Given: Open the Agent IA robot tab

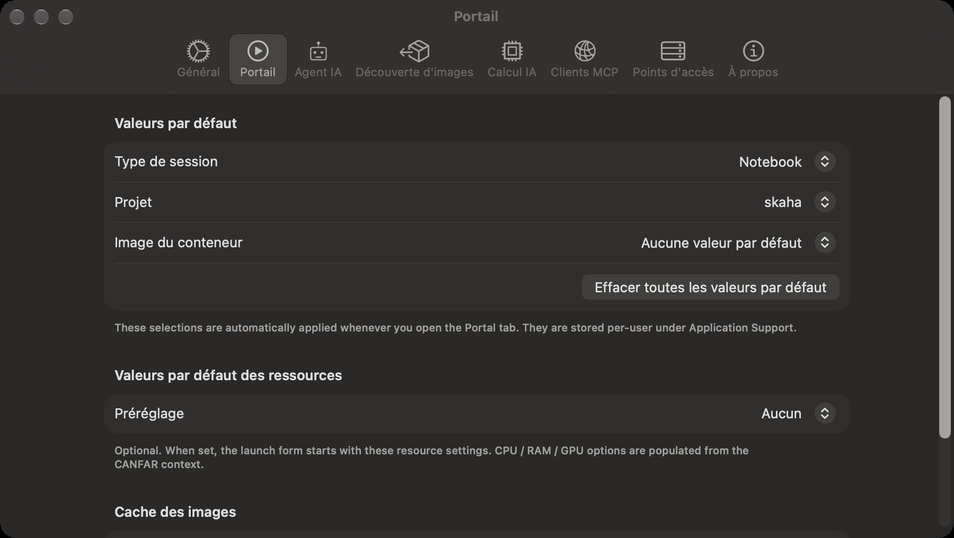Looking at the screenshot, I should (318, 59).
